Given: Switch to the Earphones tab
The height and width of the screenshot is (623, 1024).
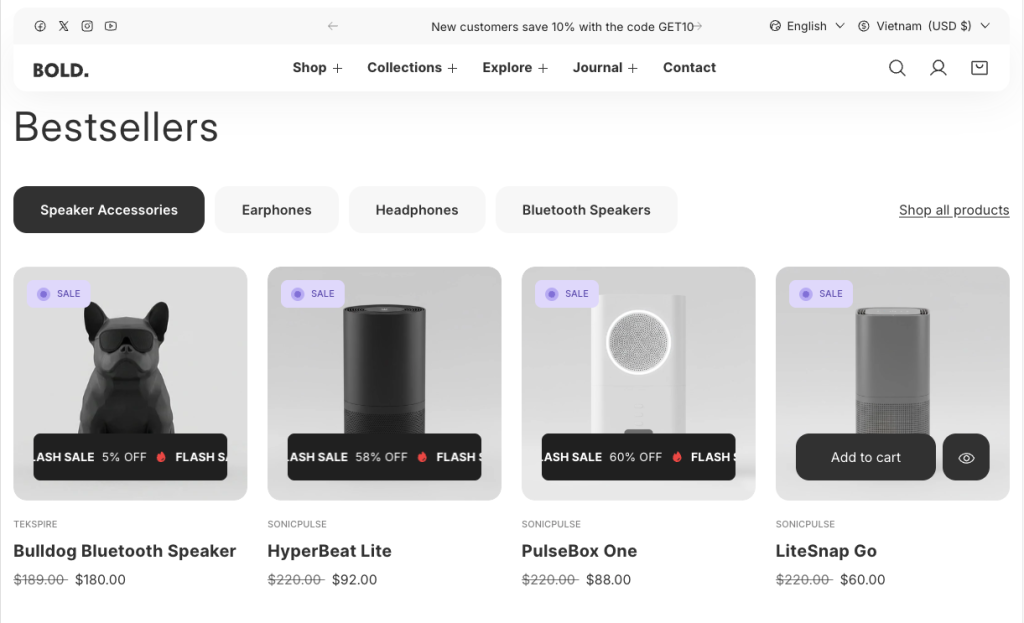Looking at the screenshot, I should 277,210.
